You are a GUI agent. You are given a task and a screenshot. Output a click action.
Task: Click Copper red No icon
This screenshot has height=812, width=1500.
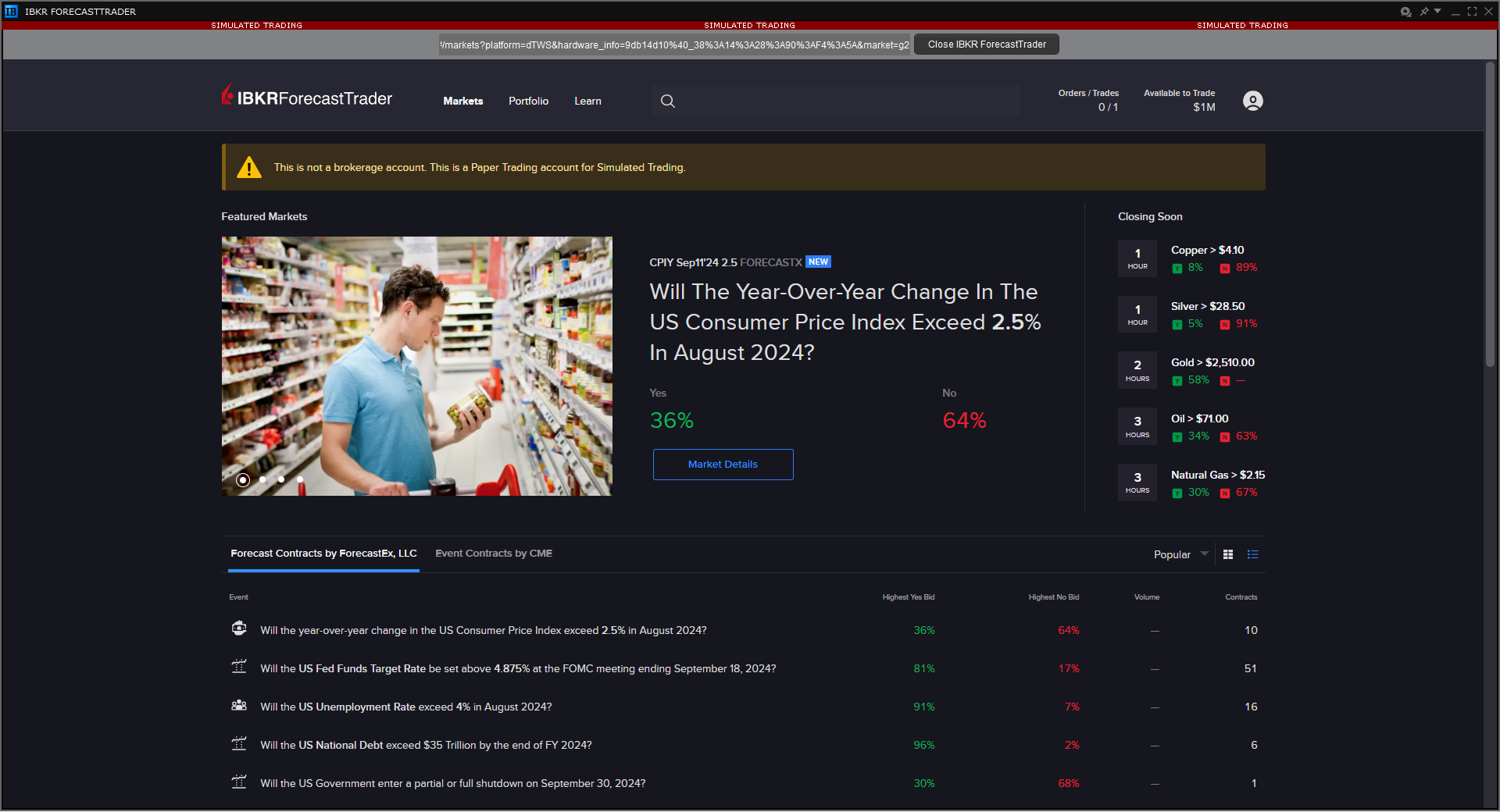point(1225,269)
